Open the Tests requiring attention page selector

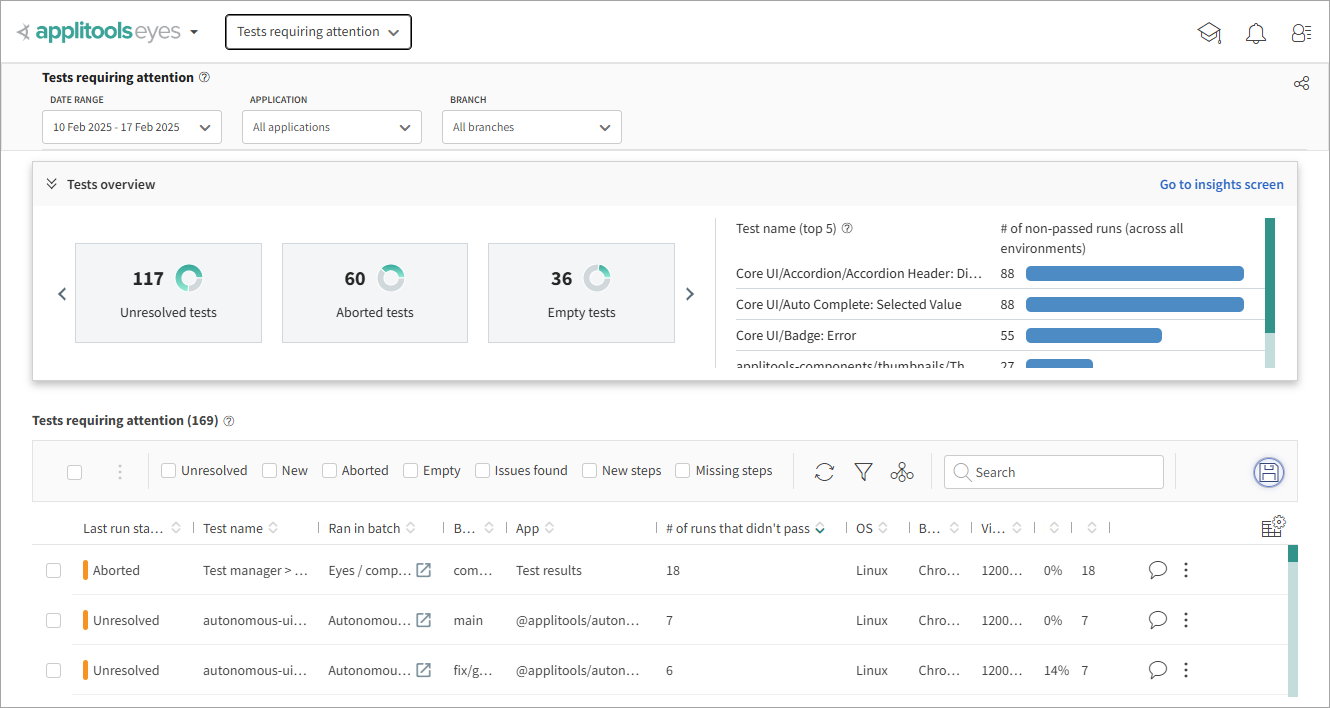(318, 32)
